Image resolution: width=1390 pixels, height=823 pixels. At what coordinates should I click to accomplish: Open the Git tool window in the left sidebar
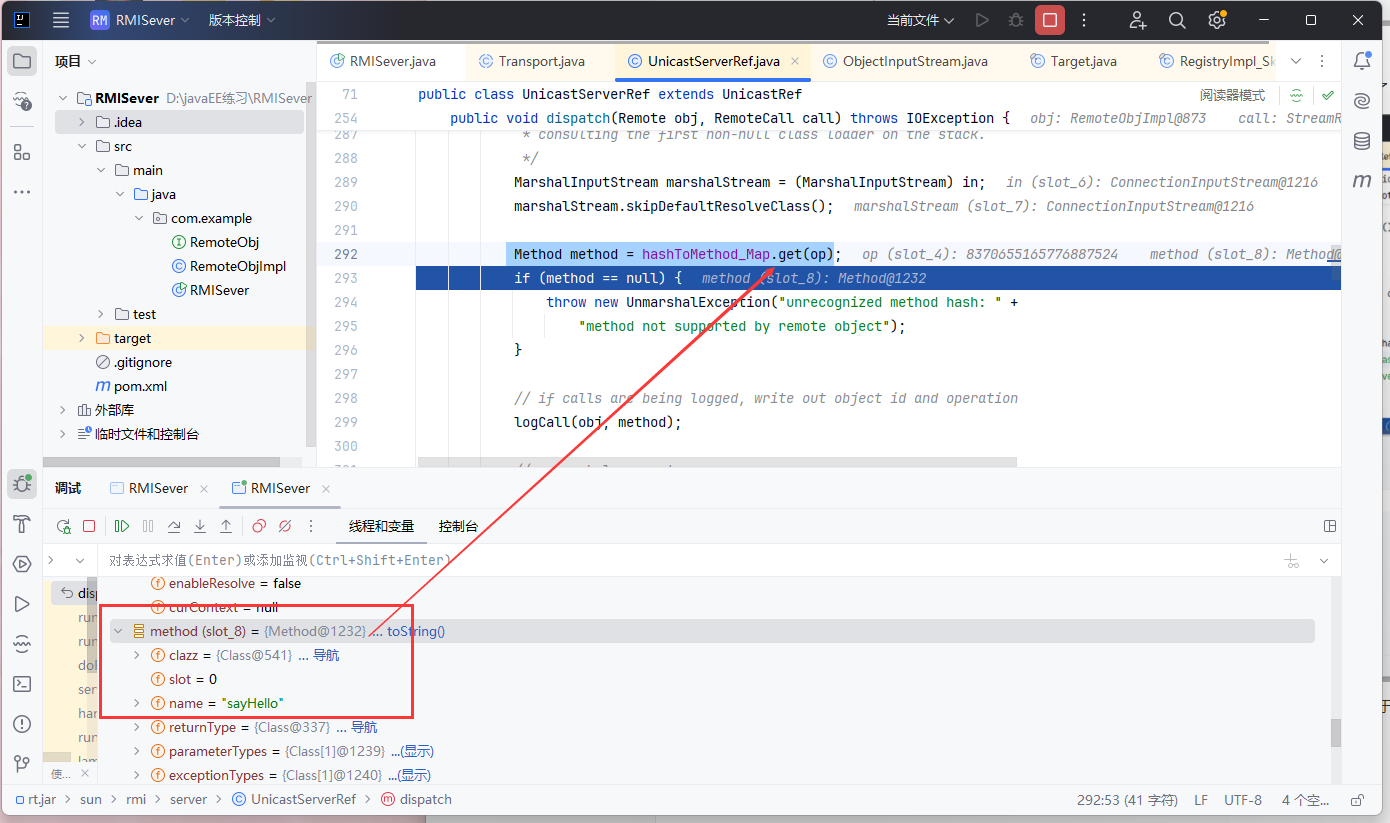[21, 764]
